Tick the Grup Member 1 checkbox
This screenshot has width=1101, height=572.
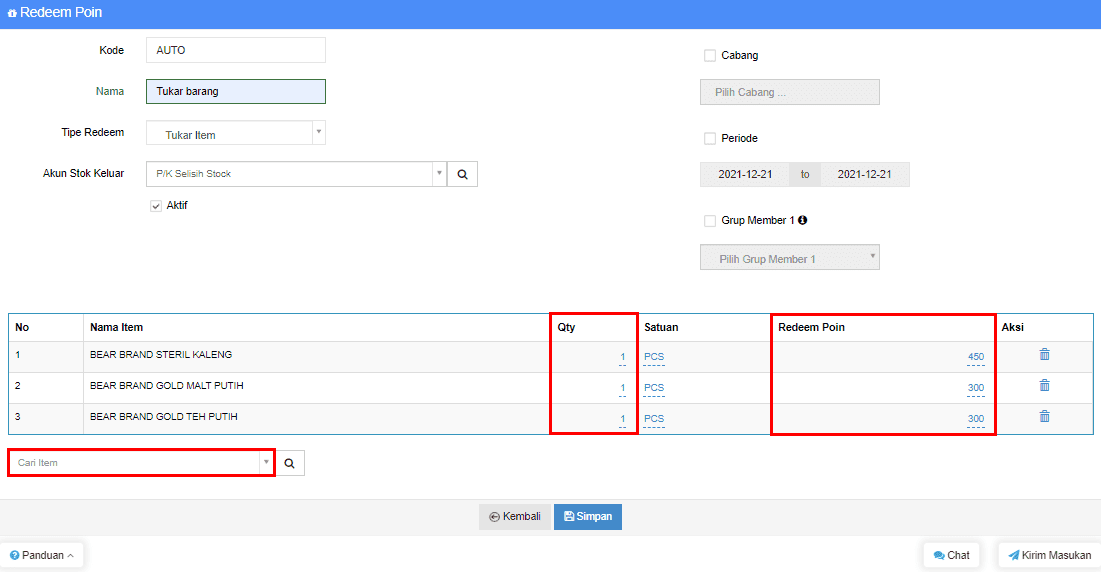(710, 220)
